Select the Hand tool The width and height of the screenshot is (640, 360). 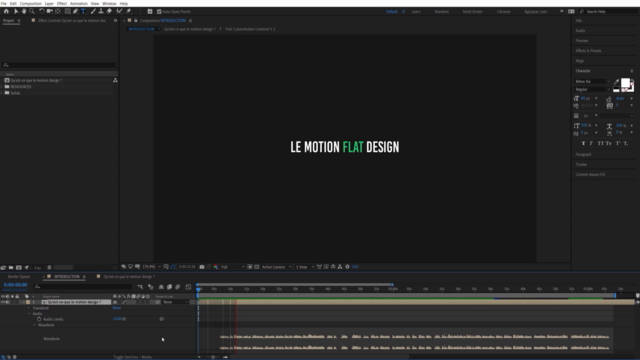[24, 11]
